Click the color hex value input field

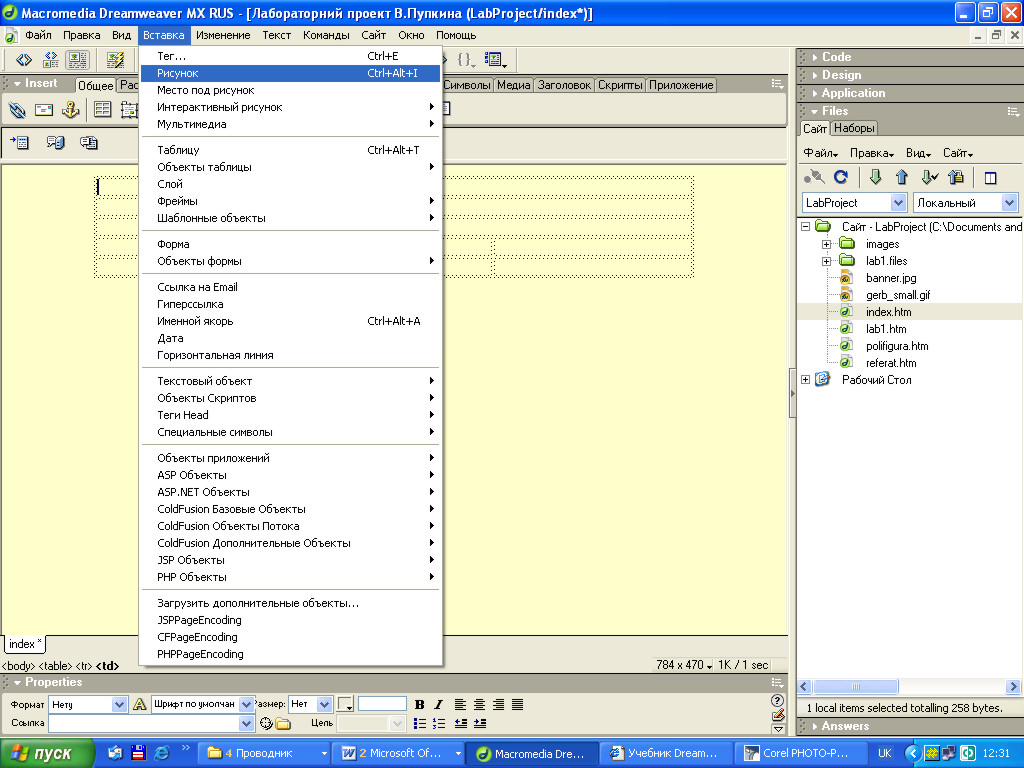[x=382, y=704]
